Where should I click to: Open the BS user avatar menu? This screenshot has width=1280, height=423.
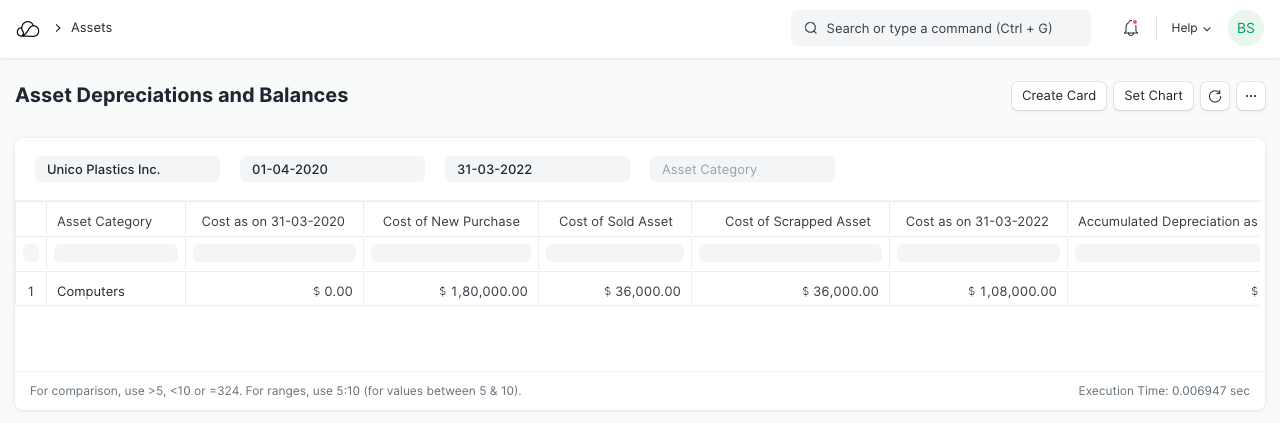coord(1245,29)
